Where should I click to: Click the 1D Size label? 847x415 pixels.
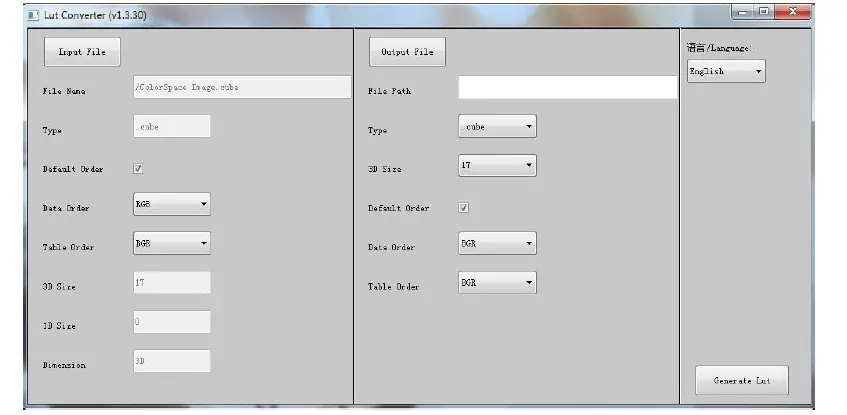59,326
